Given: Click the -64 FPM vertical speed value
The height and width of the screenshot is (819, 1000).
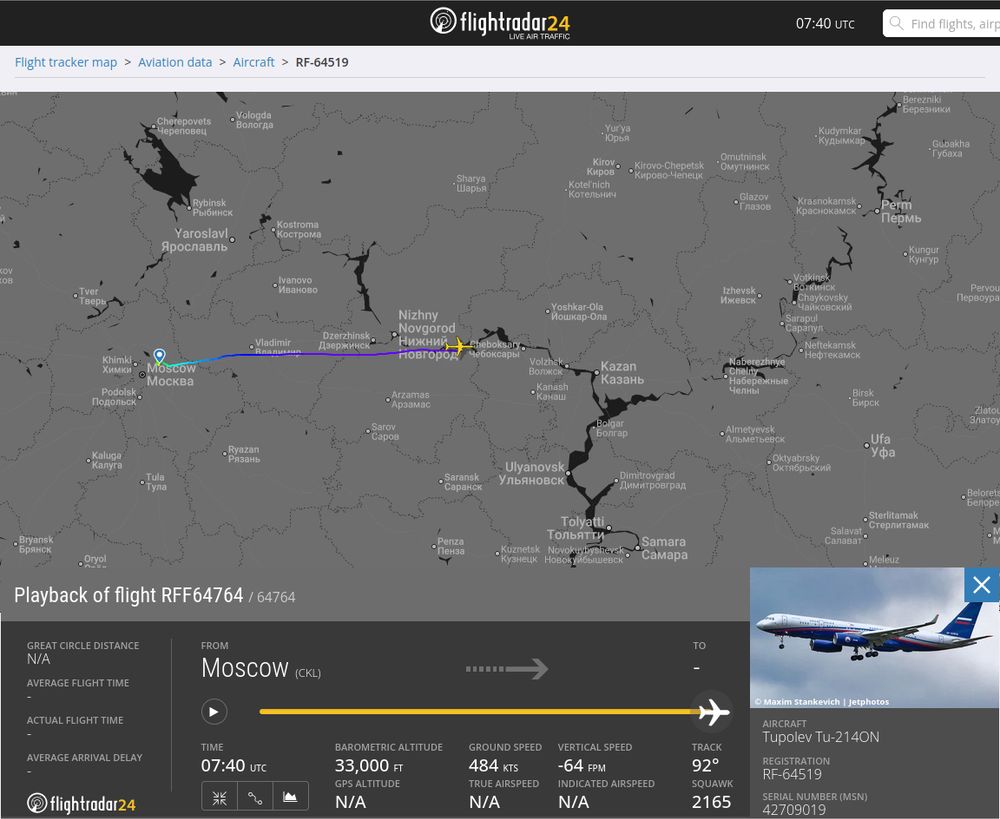Looking at the screenshot, I should click(581, 765).
